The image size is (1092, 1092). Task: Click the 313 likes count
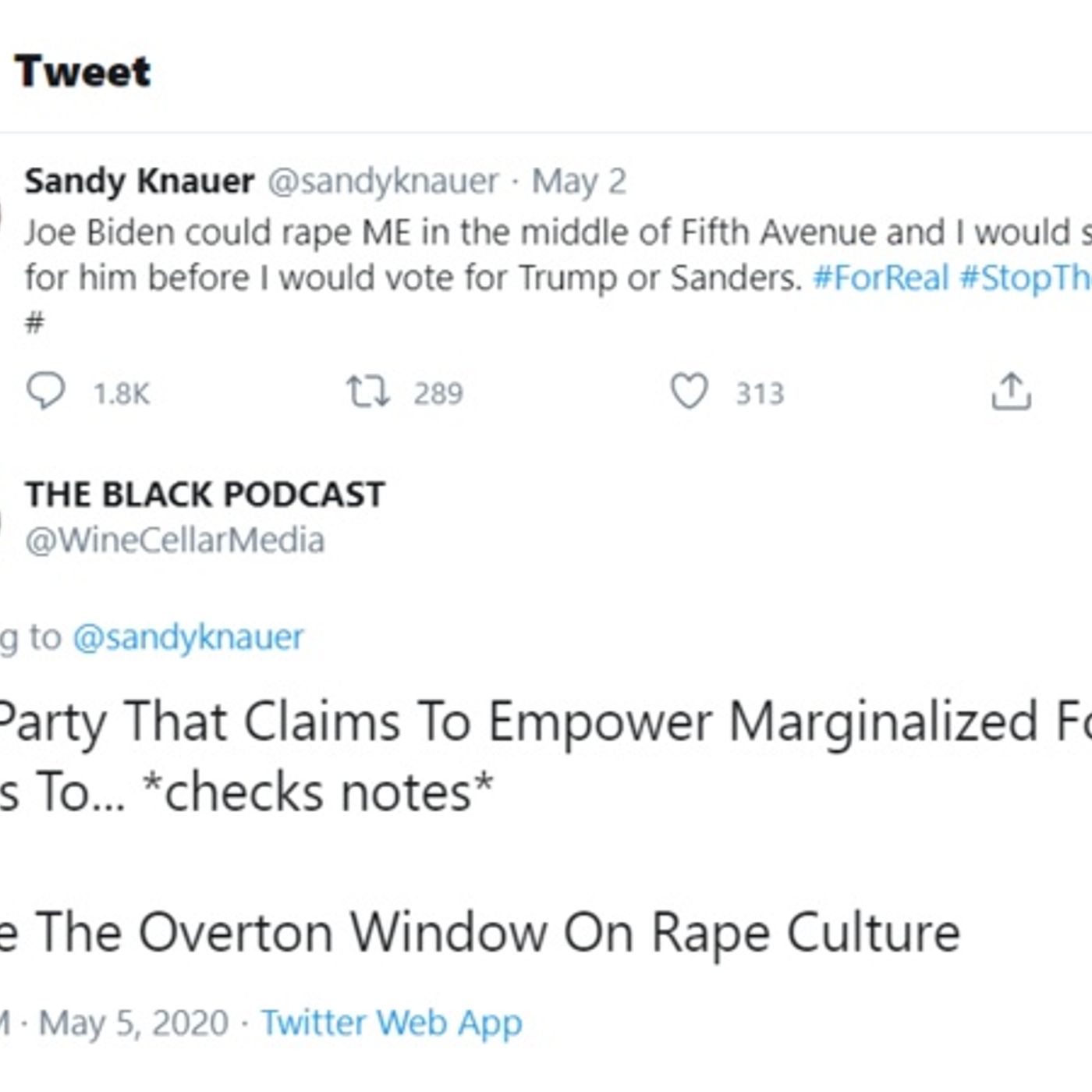coord(760,394)
